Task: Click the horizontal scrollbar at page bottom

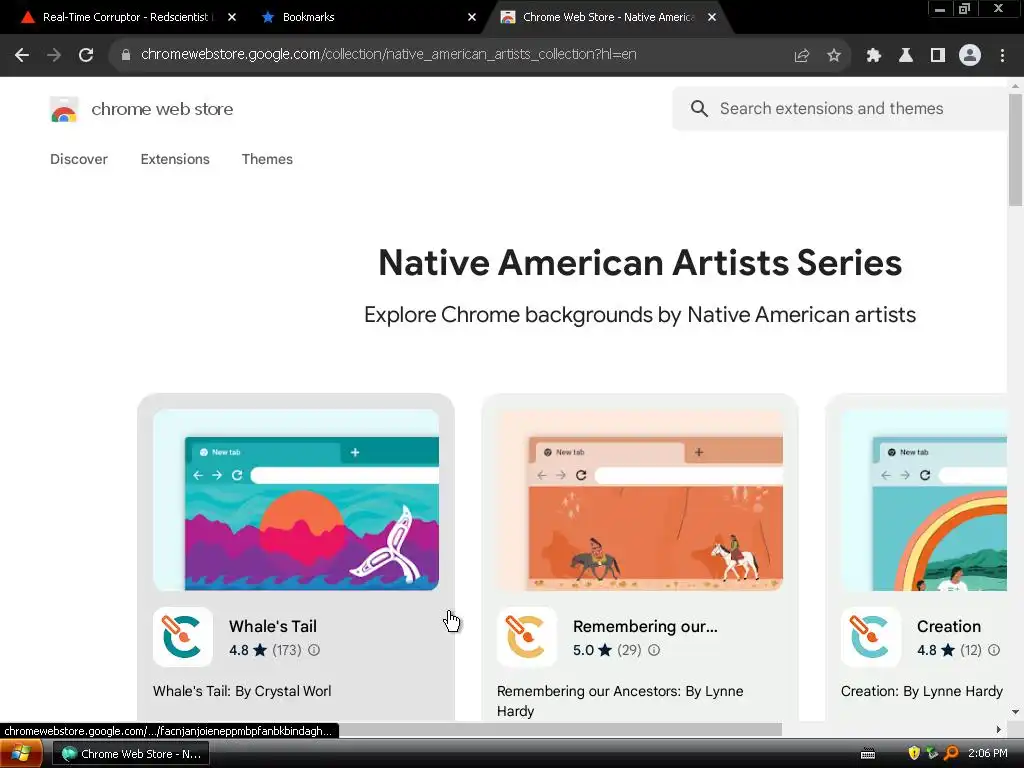Action: (560, 729)
